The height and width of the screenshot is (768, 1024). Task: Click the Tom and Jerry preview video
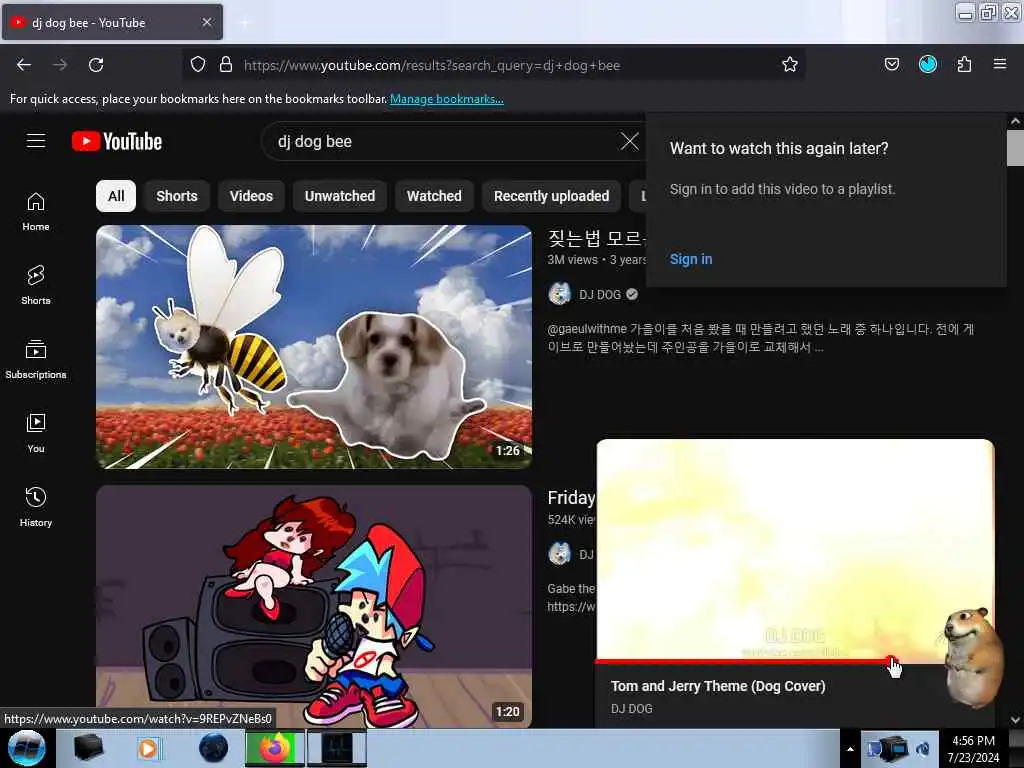795,550
